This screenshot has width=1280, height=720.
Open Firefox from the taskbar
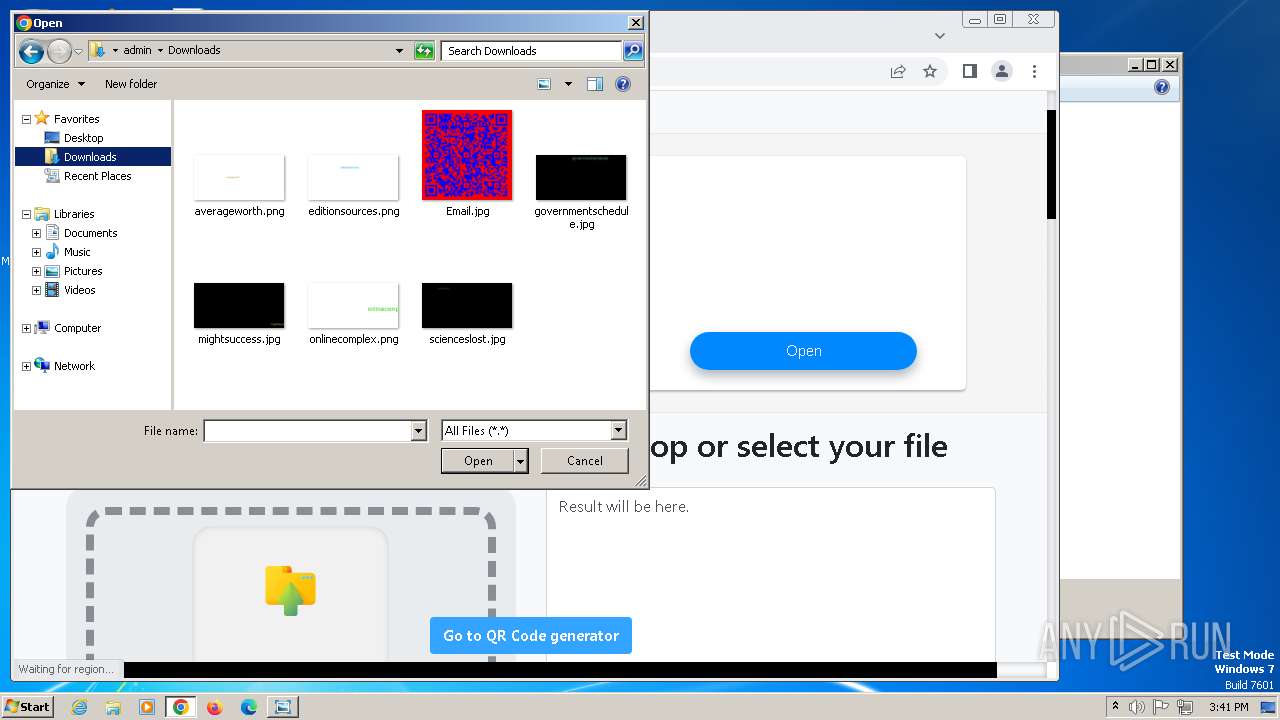tap(214, 707)
